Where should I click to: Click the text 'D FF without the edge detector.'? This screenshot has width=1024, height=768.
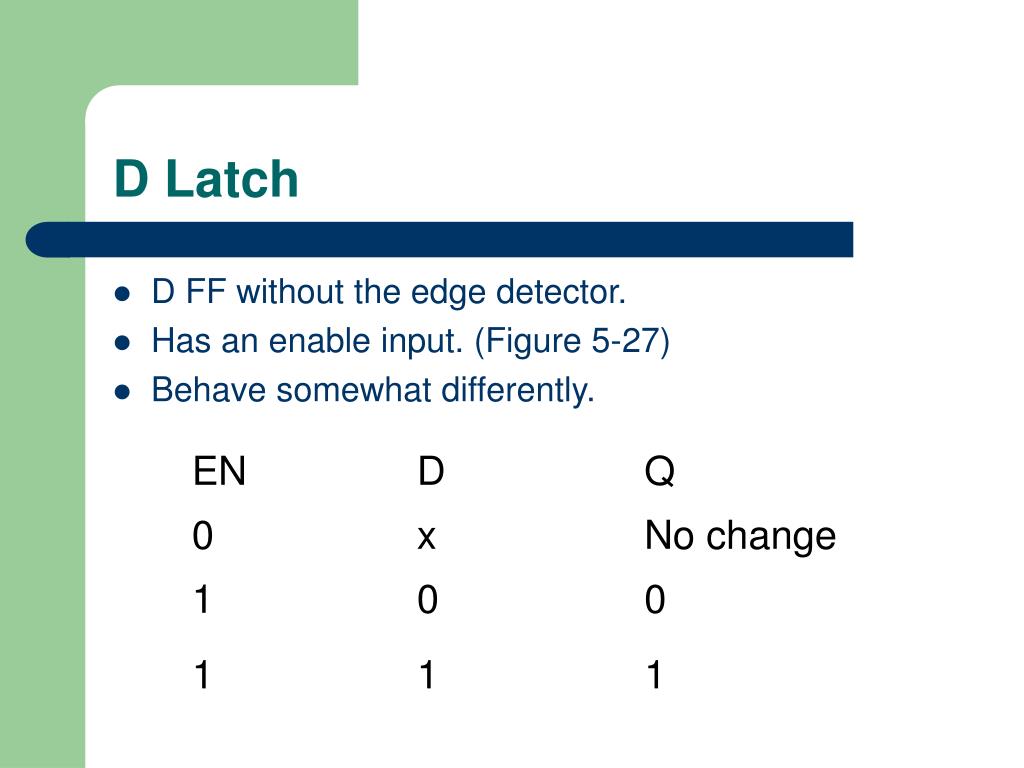tap(389, 292)
